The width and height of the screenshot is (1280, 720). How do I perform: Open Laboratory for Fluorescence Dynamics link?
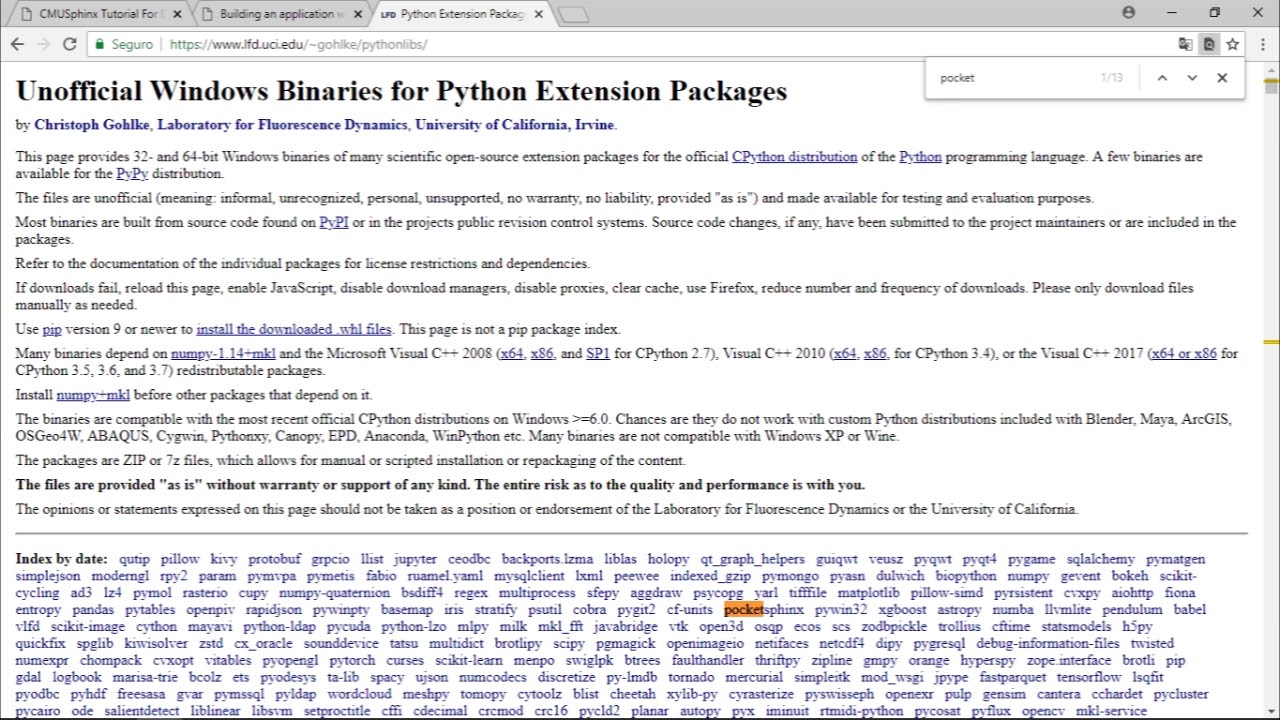coord(282,125)
